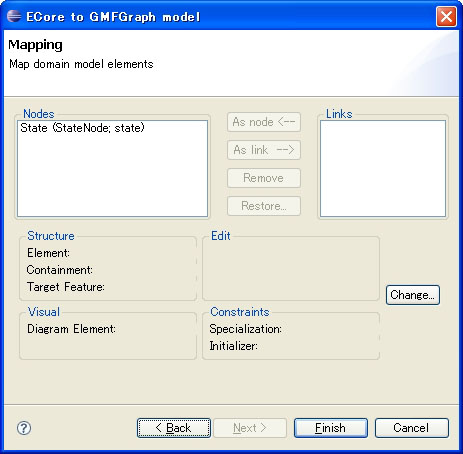Click the Restore... button

[264, 206]
